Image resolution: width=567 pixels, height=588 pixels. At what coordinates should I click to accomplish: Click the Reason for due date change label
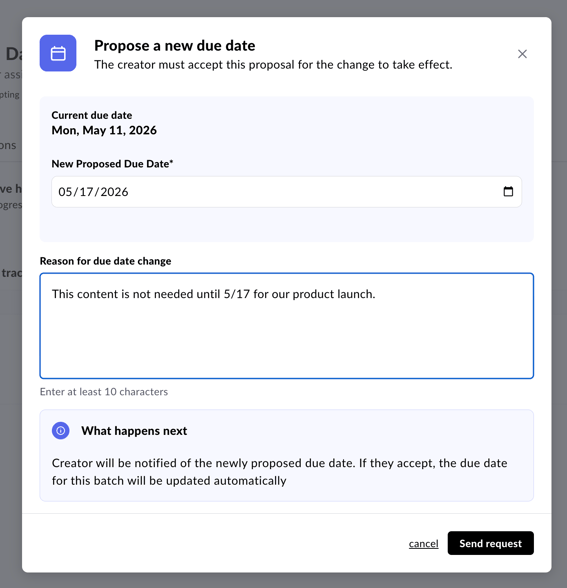(x=105, y=261)
